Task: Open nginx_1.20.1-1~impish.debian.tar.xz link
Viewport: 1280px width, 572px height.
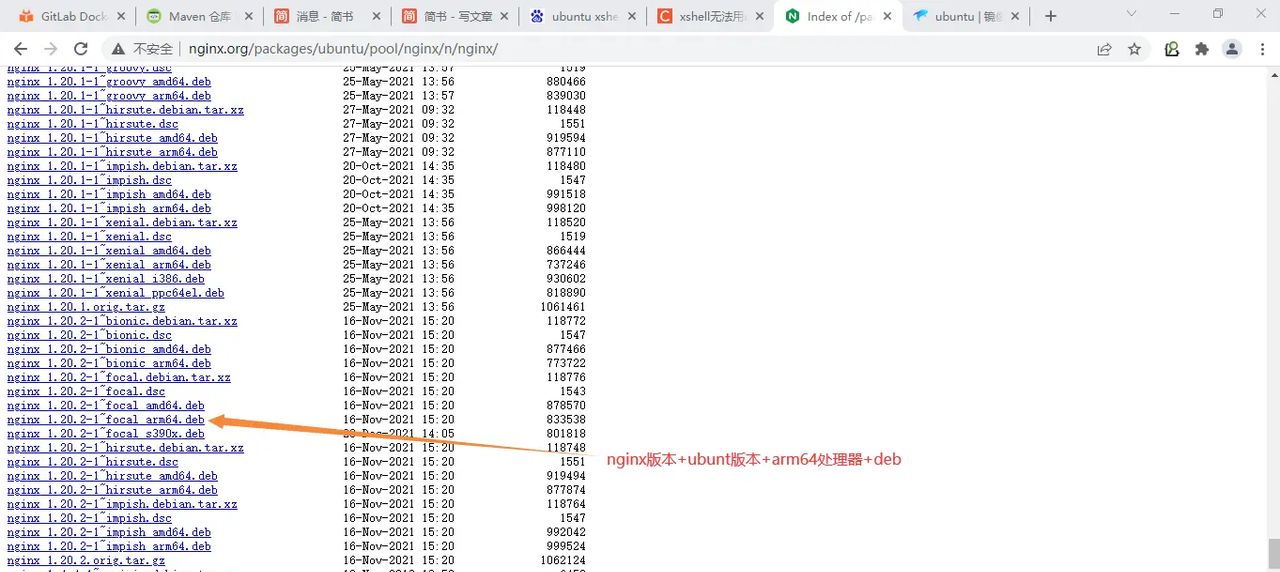Action: point(122,166)
